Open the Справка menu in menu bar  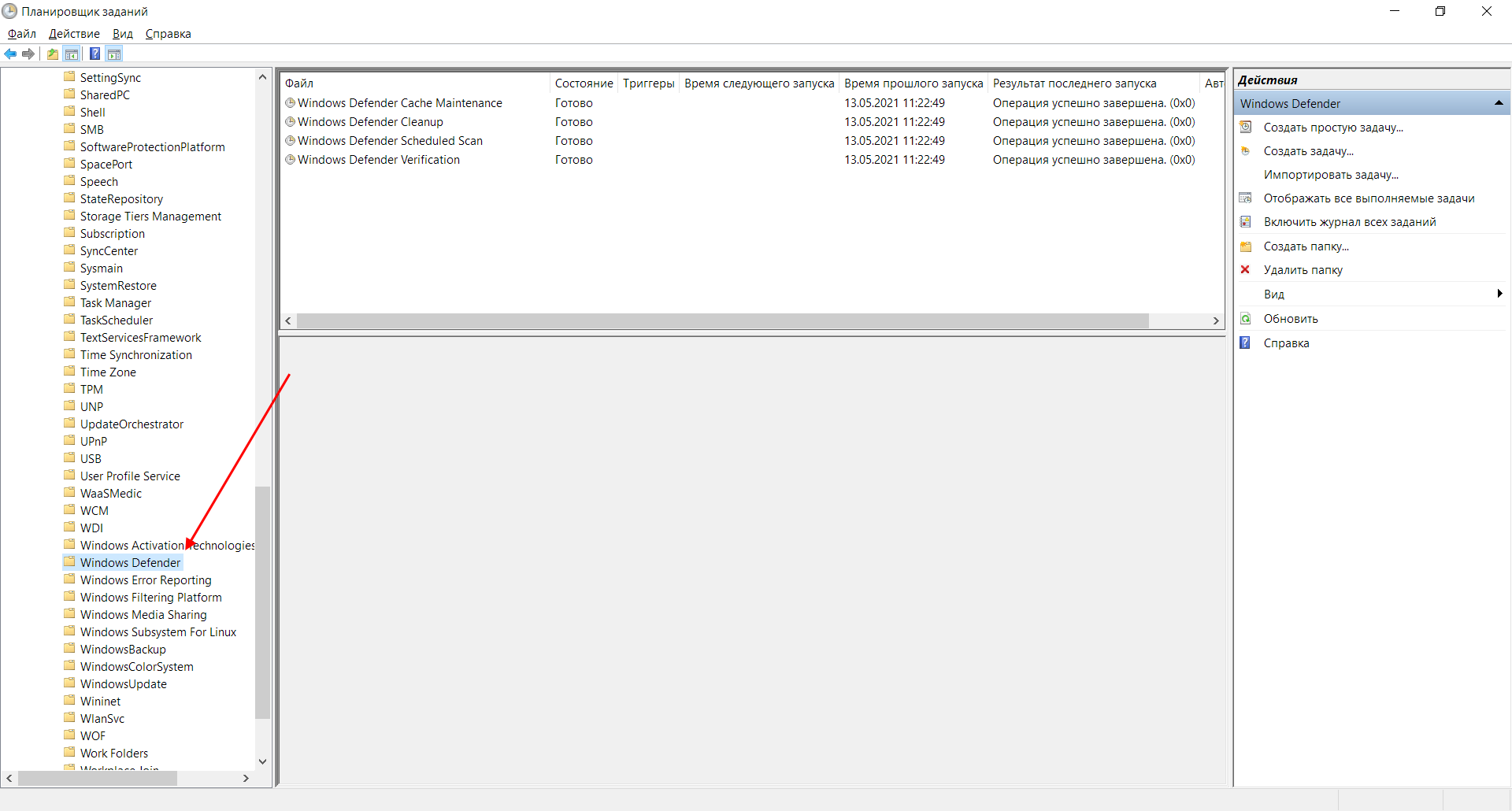(168, 34)
